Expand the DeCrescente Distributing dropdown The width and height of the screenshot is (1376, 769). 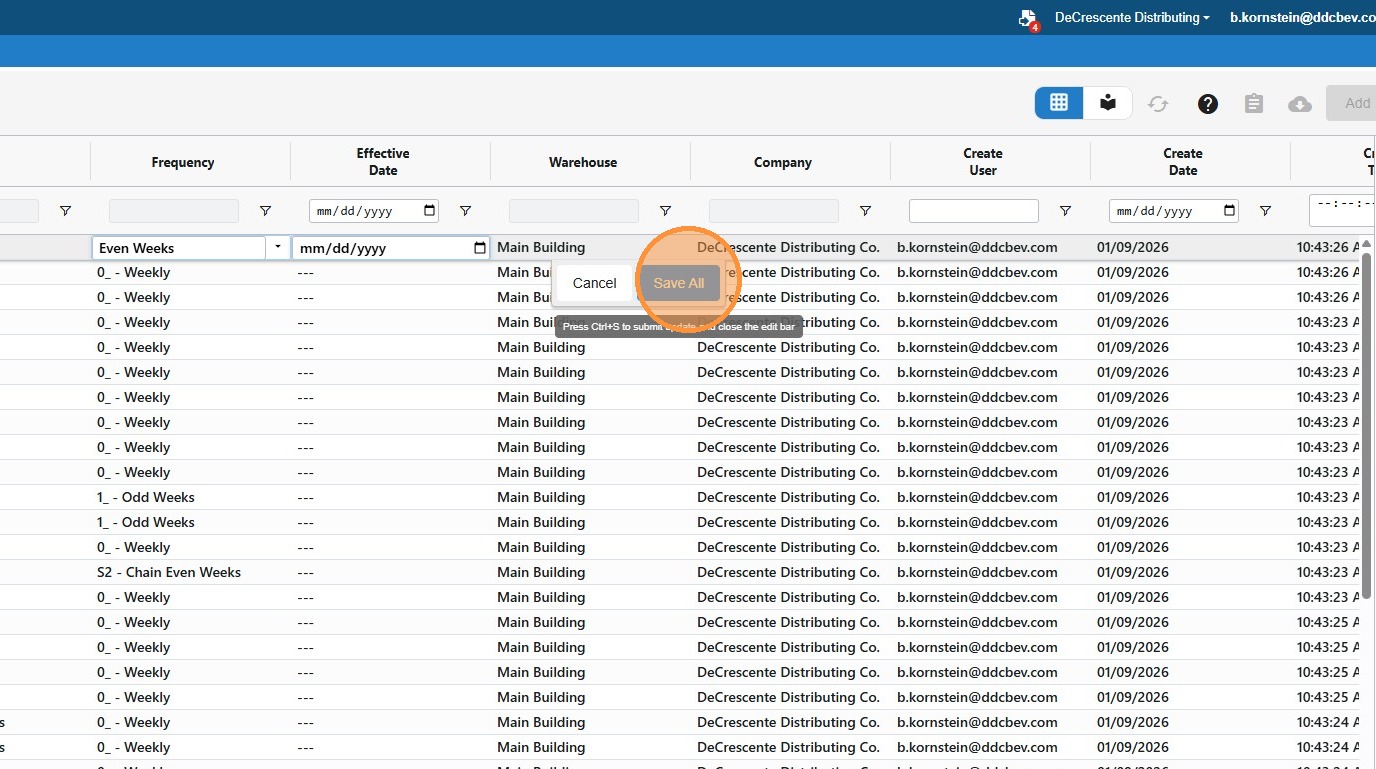click(x=1132, y=18)
